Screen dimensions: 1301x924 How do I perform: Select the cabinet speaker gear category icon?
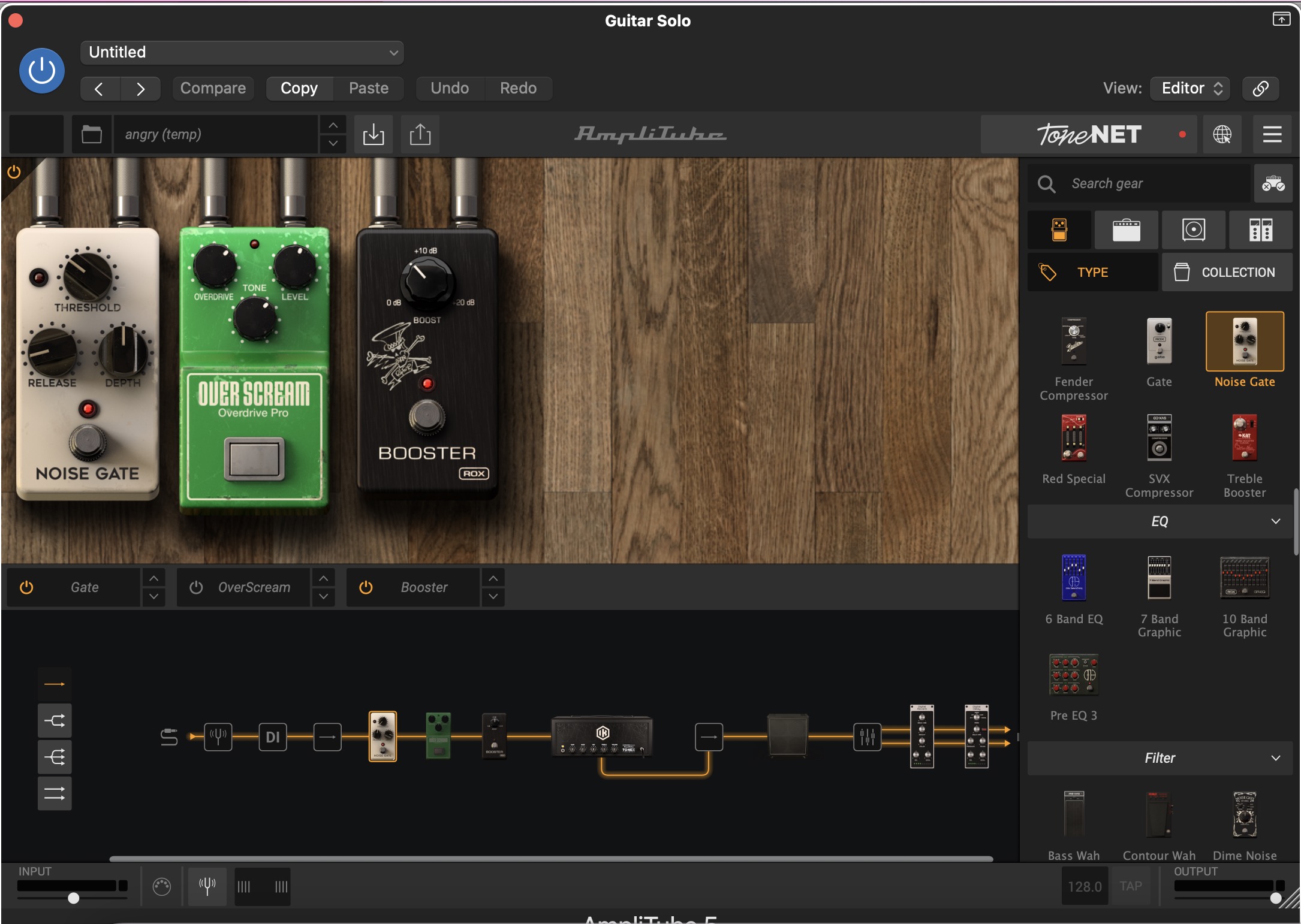[x=1194, y=230]
